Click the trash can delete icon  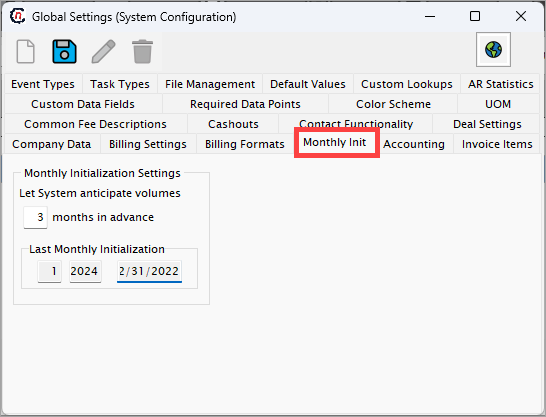142,52
